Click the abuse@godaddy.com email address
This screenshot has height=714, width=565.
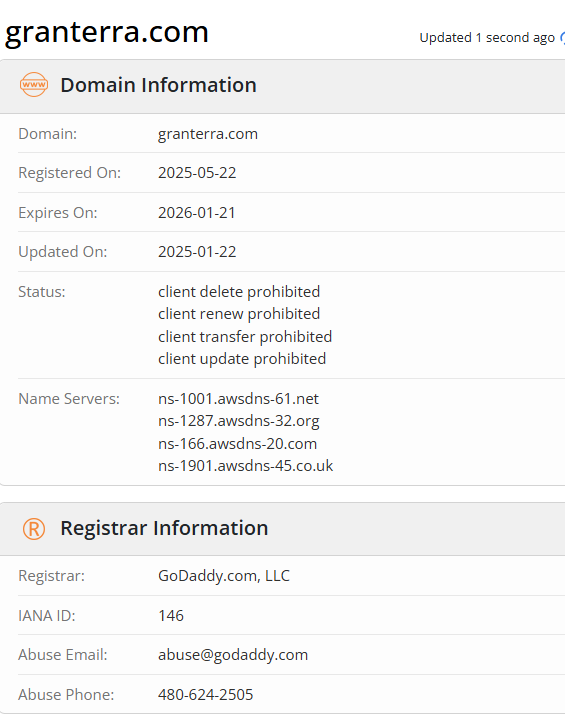[233, 655]
